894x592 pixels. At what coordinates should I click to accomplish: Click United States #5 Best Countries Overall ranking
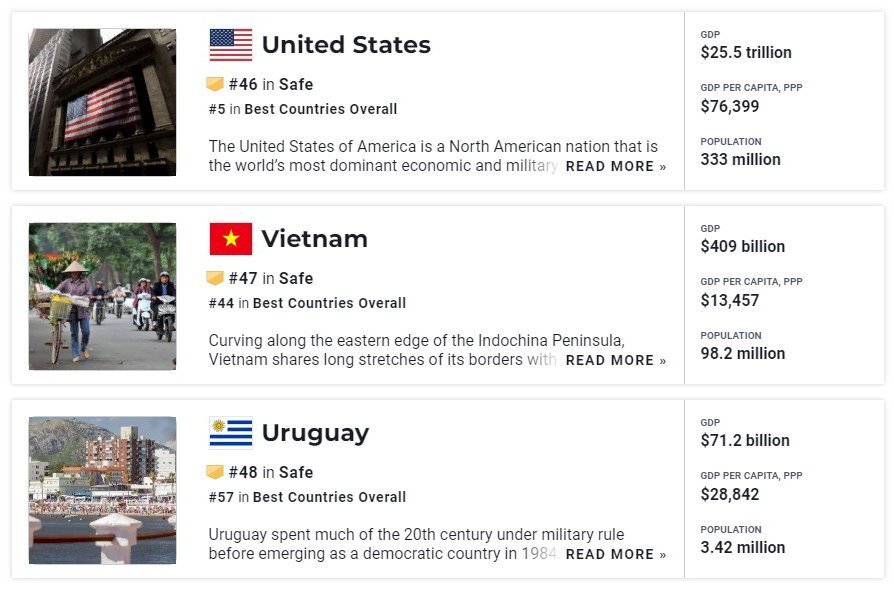pyautogui.click(x=303, y=109)
